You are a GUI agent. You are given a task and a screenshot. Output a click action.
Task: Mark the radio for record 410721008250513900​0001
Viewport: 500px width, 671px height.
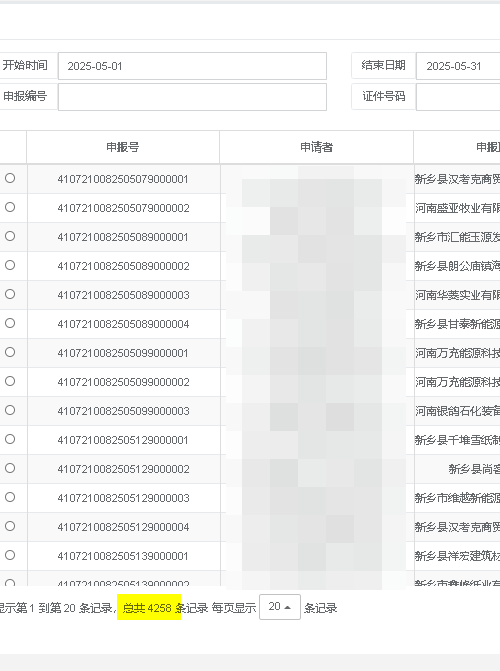(10, 555)
